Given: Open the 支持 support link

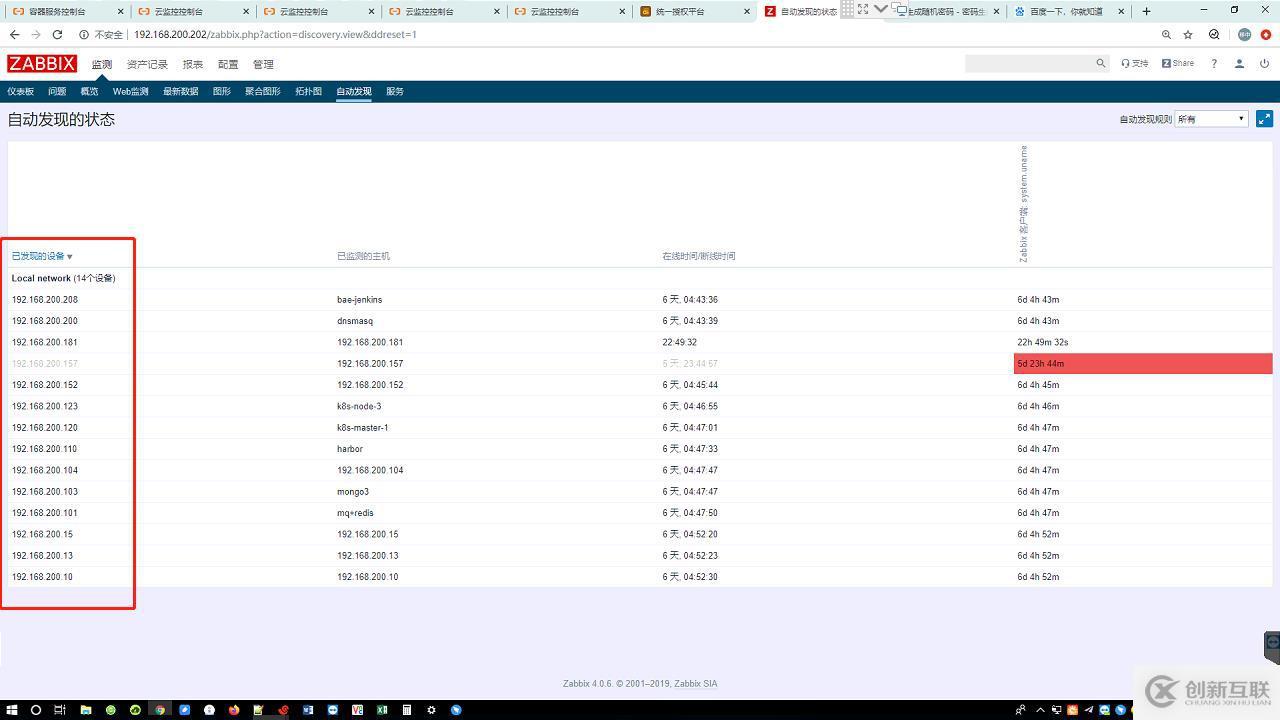Looking at the screenshot, I should tap(1135, 63).
